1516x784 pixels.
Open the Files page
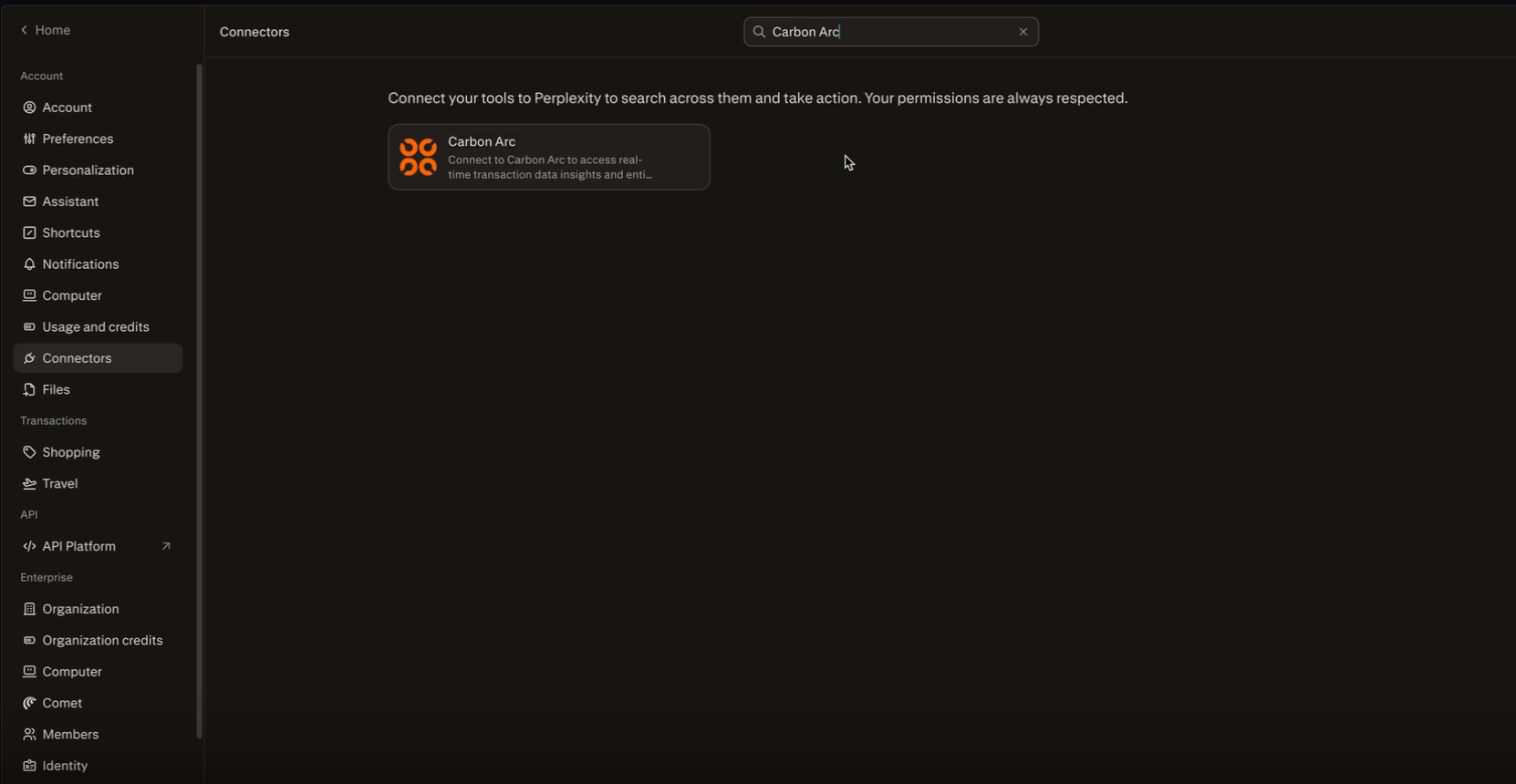tap(98, 389)
